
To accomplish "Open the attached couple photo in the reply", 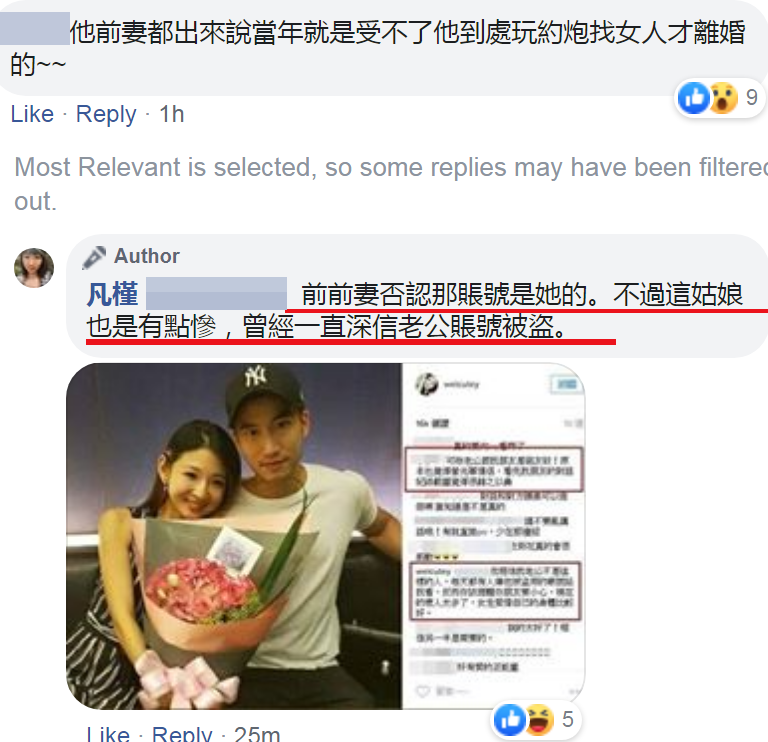I will [x=234, y=536].
